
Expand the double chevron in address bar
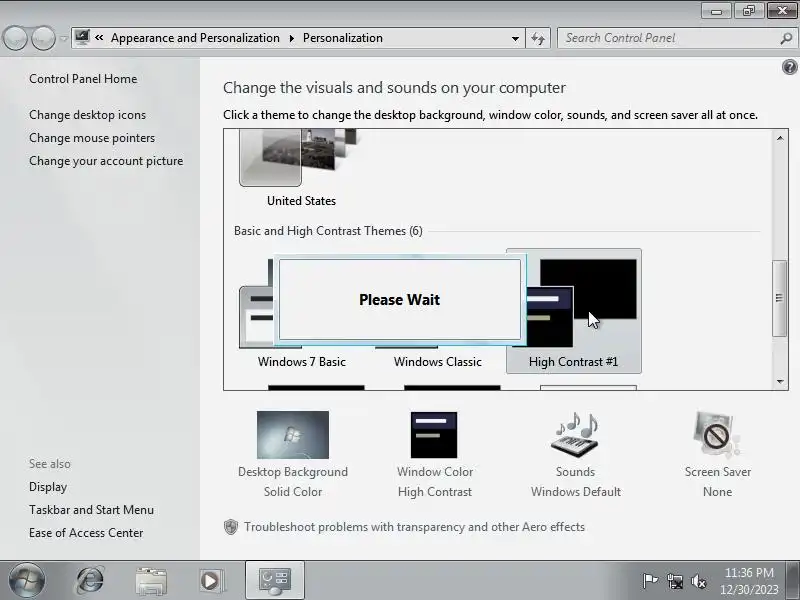click(x=99, y=38)
